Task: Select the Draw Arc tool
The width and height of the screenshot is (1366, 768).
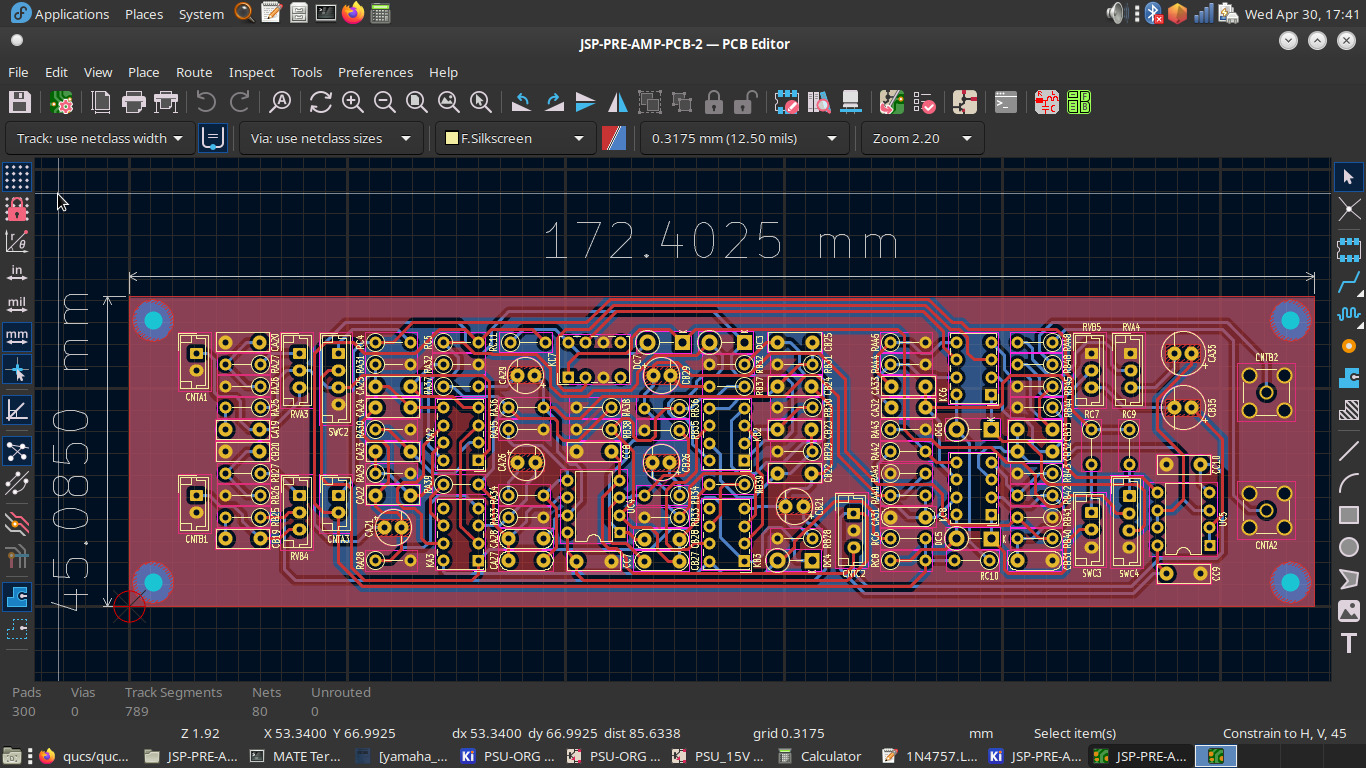Action: coord(1349,483)
